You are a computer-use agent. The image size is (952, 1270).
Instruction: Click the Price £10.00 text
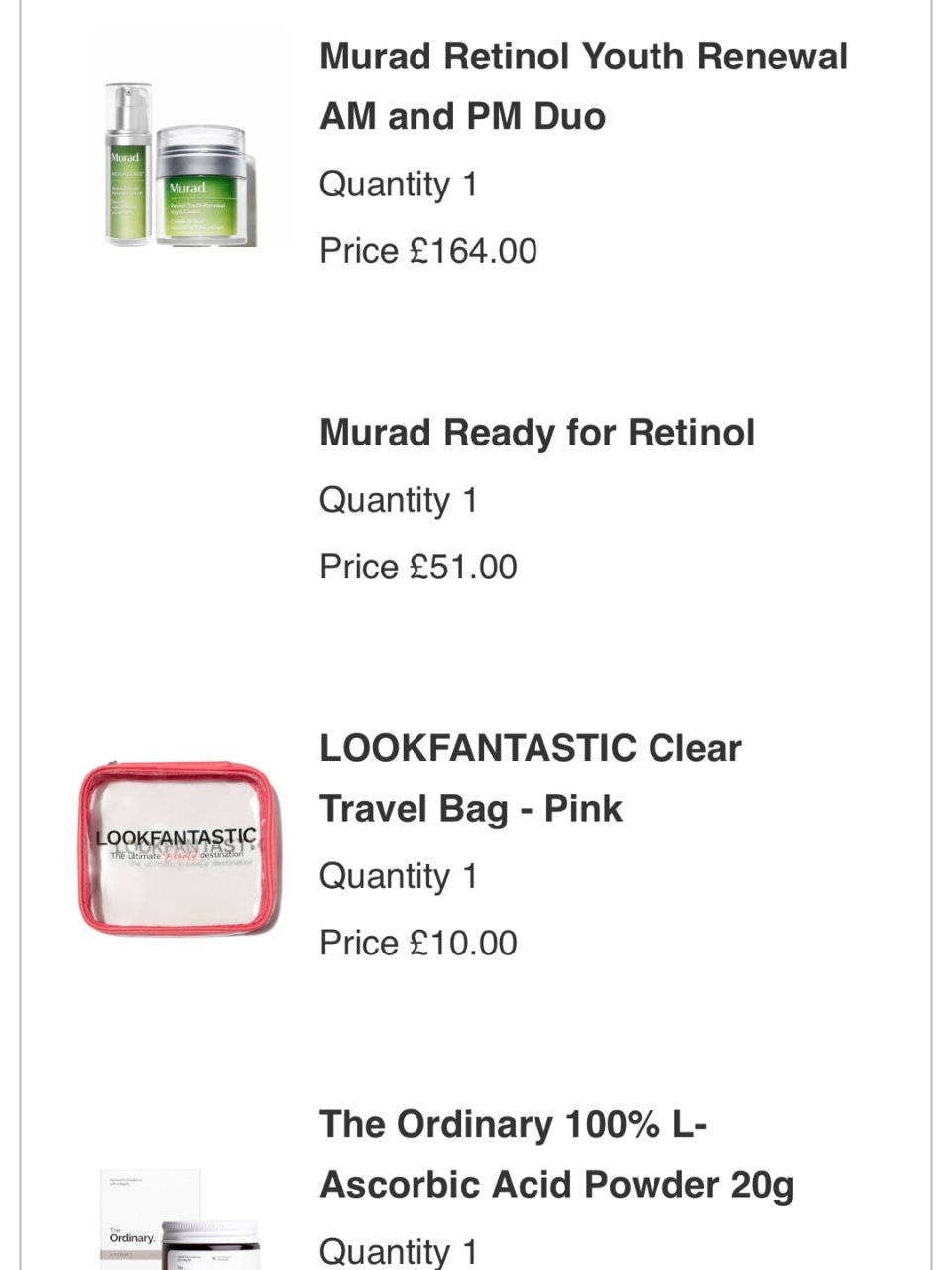pyautogui.click(x=418, y=943)
